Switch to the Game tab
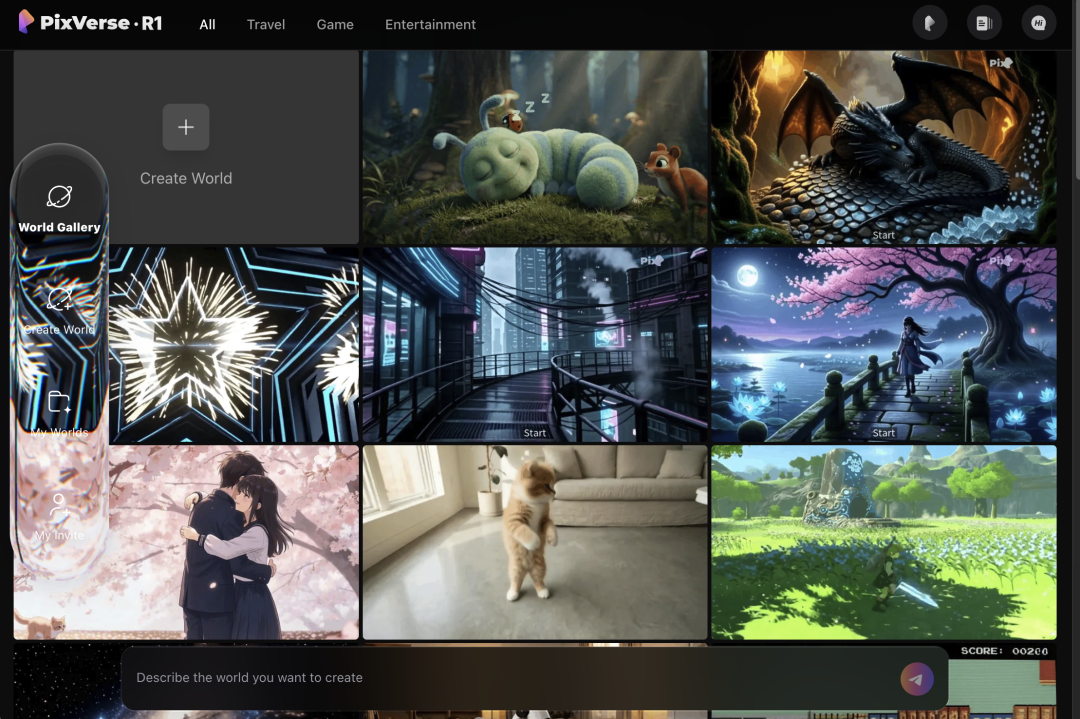 point(335,25)
